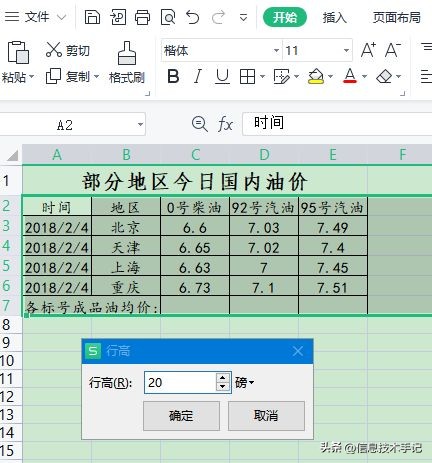Image resolution: width=432 pixels, height=463 pixels.
Task: Click 剪切 cut button
Action: (68, 50)
